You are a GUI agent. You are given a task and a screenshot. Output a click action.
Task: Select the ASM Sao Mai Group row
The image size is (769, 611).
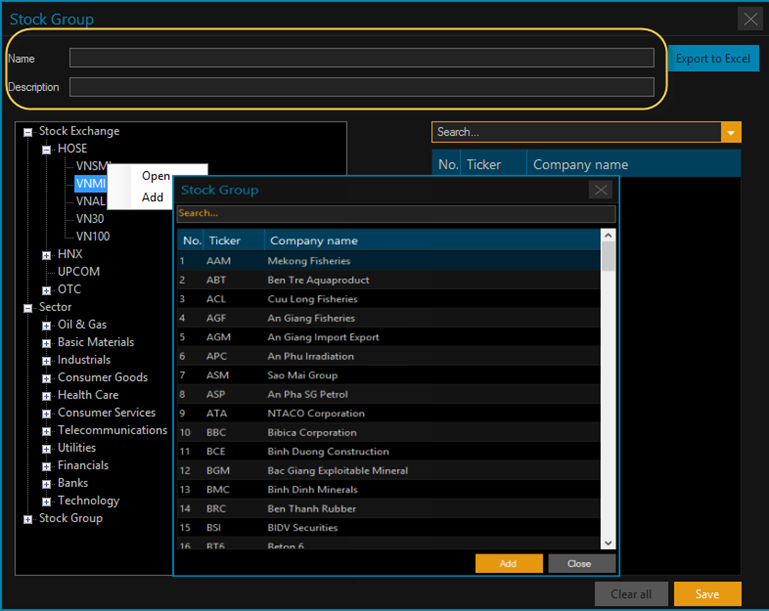[388, 376]
